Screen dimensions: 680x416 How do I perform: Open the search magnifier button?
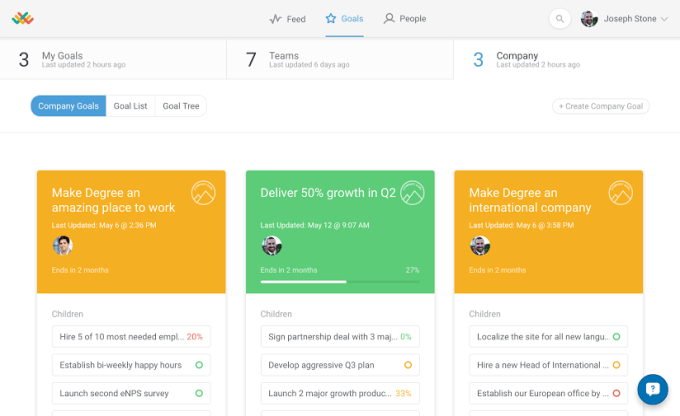(560, 19)
